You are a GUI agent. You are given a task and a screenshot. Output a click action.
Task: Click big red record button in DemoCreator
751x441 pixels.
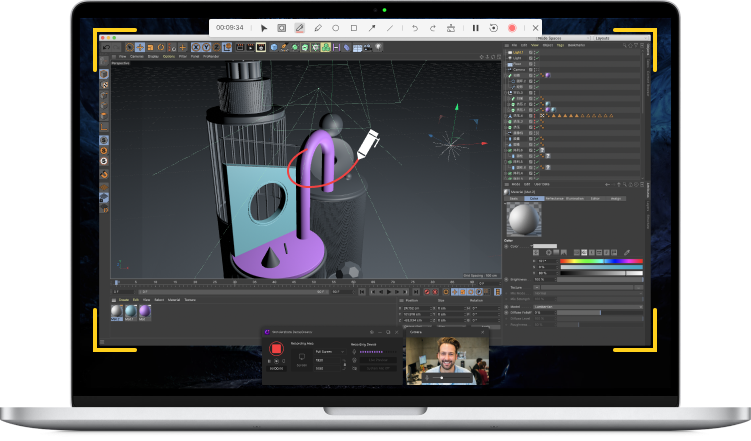tap(276, 348)
